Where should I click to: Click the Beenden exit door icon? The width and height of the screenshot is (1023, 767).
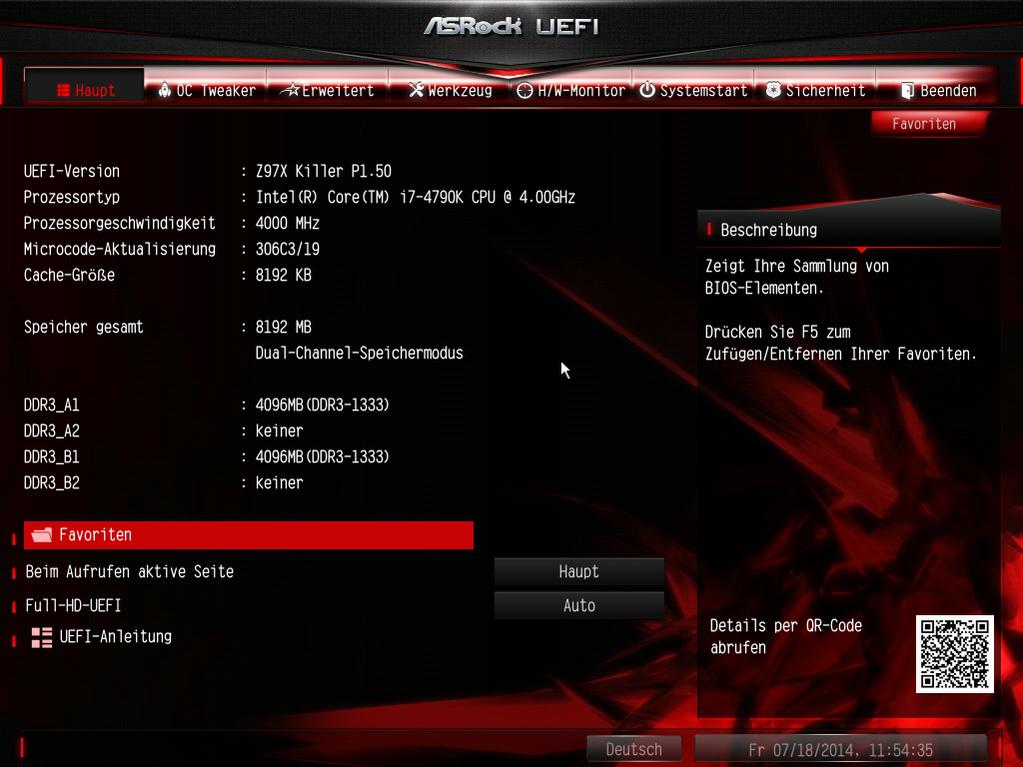[x=908, y=91]
